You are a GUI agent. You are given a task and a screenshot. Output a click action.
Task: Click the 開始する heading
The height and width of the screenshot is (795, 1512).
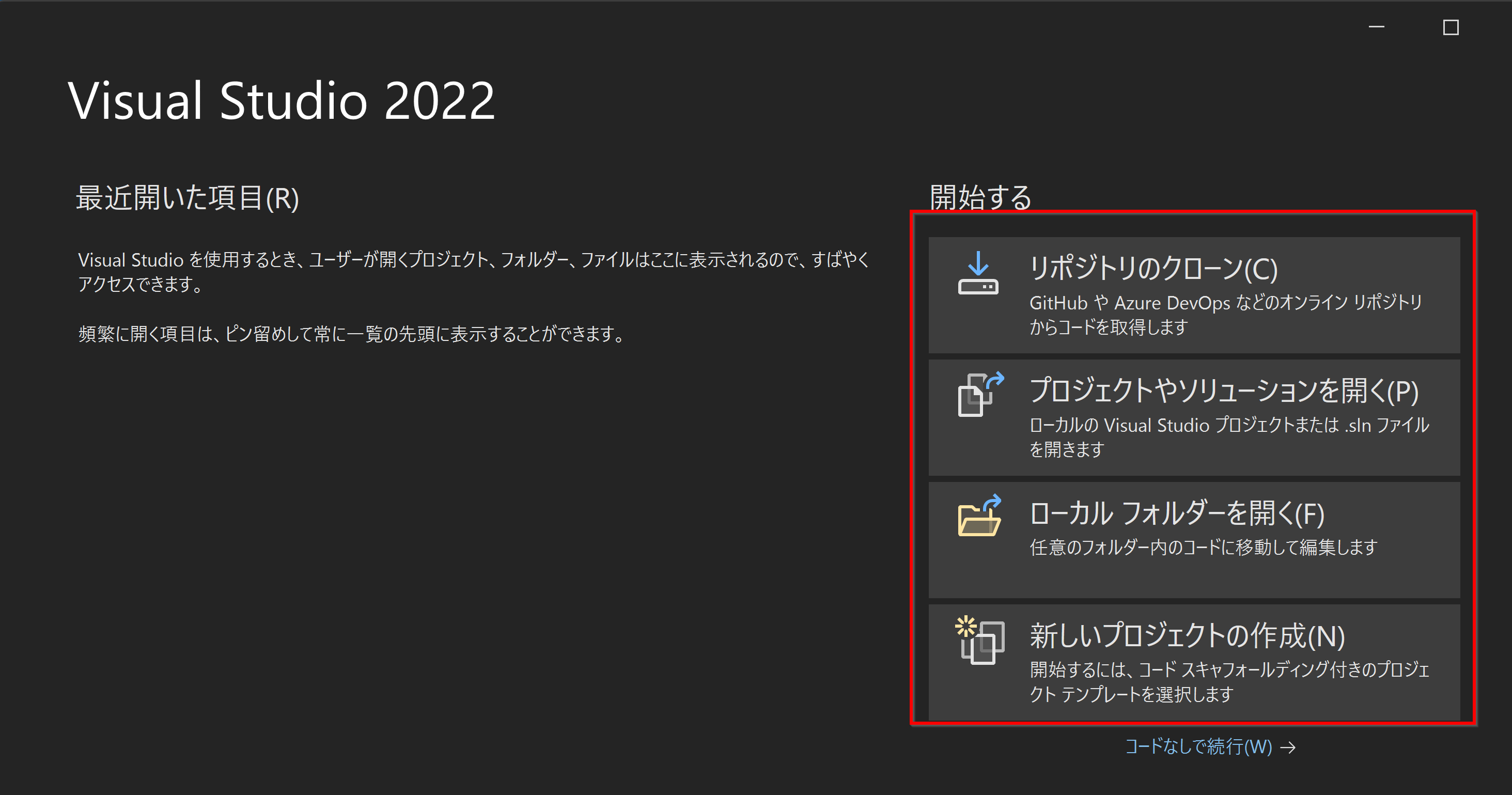tap(980, 197)
